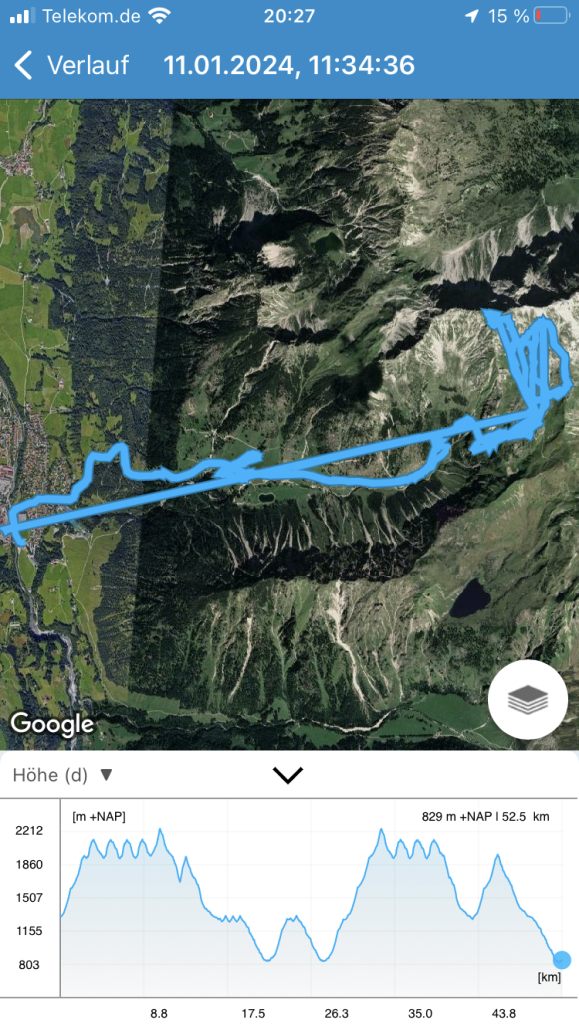Tap the back chevron arrow
The height and width of the screenshot is (1030, 579).
point(23,66)
